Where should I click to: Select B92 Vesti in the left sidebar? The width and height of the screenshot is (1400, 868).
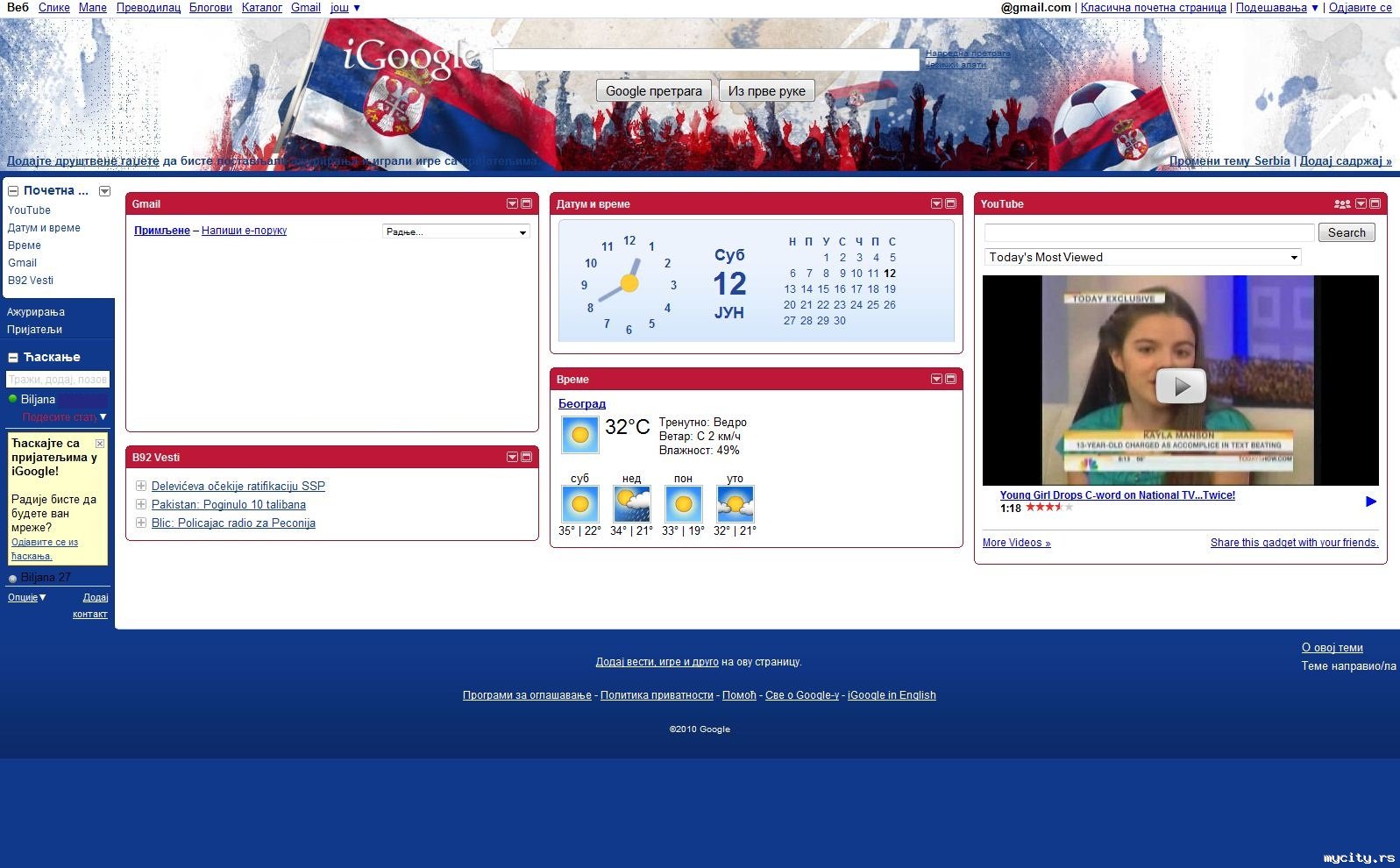[31, 281]
